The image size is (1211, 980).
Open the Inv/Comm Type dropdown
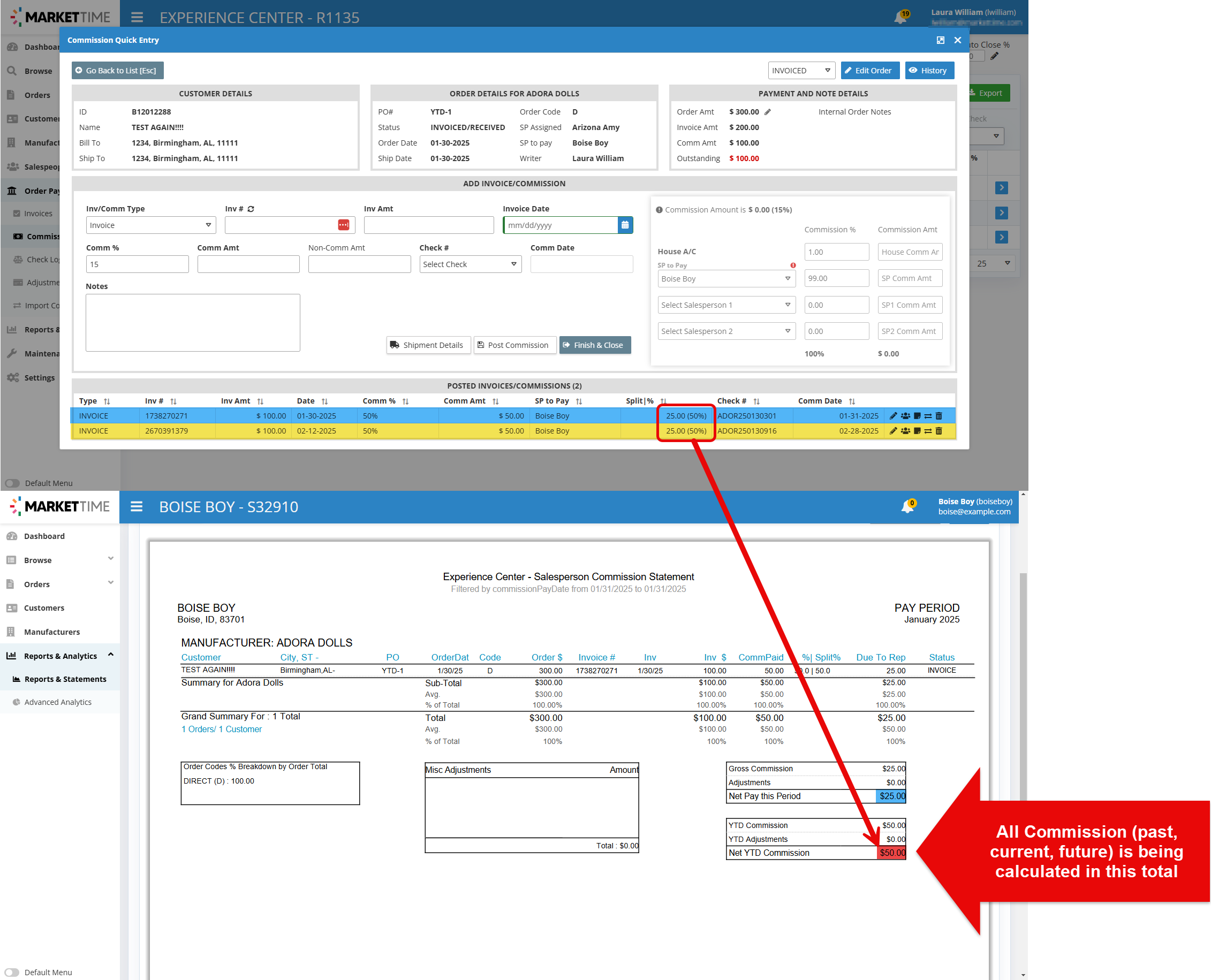[151, 225]
